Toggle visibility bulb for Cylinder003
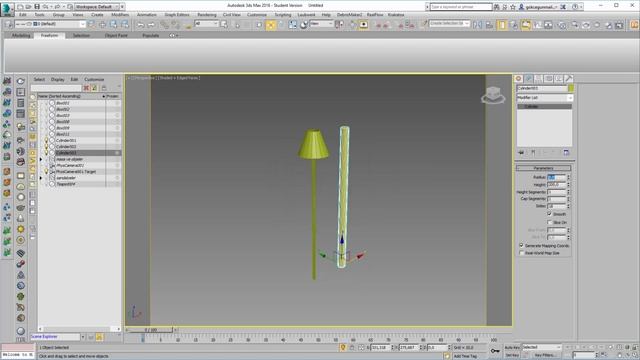 point(46,153)
